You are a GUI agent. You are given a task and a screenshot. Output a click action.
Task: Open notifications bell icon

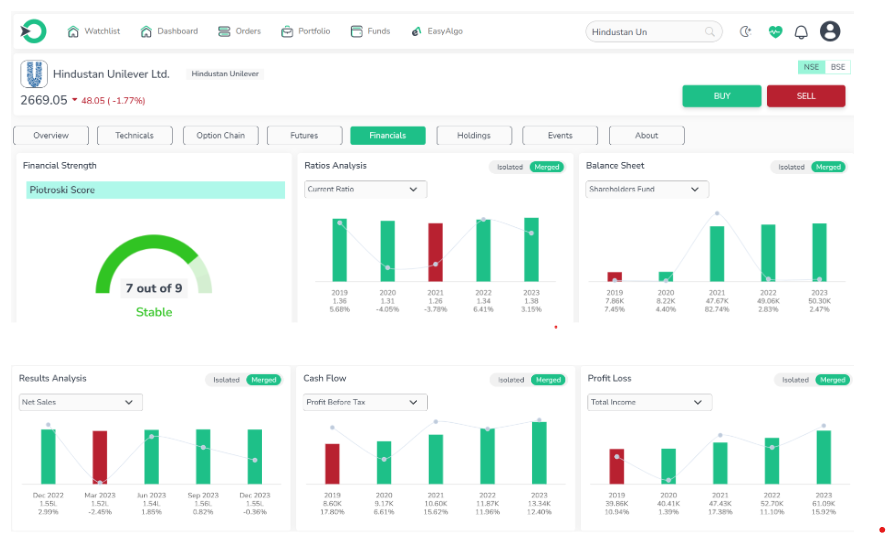[x=801, y=32]
